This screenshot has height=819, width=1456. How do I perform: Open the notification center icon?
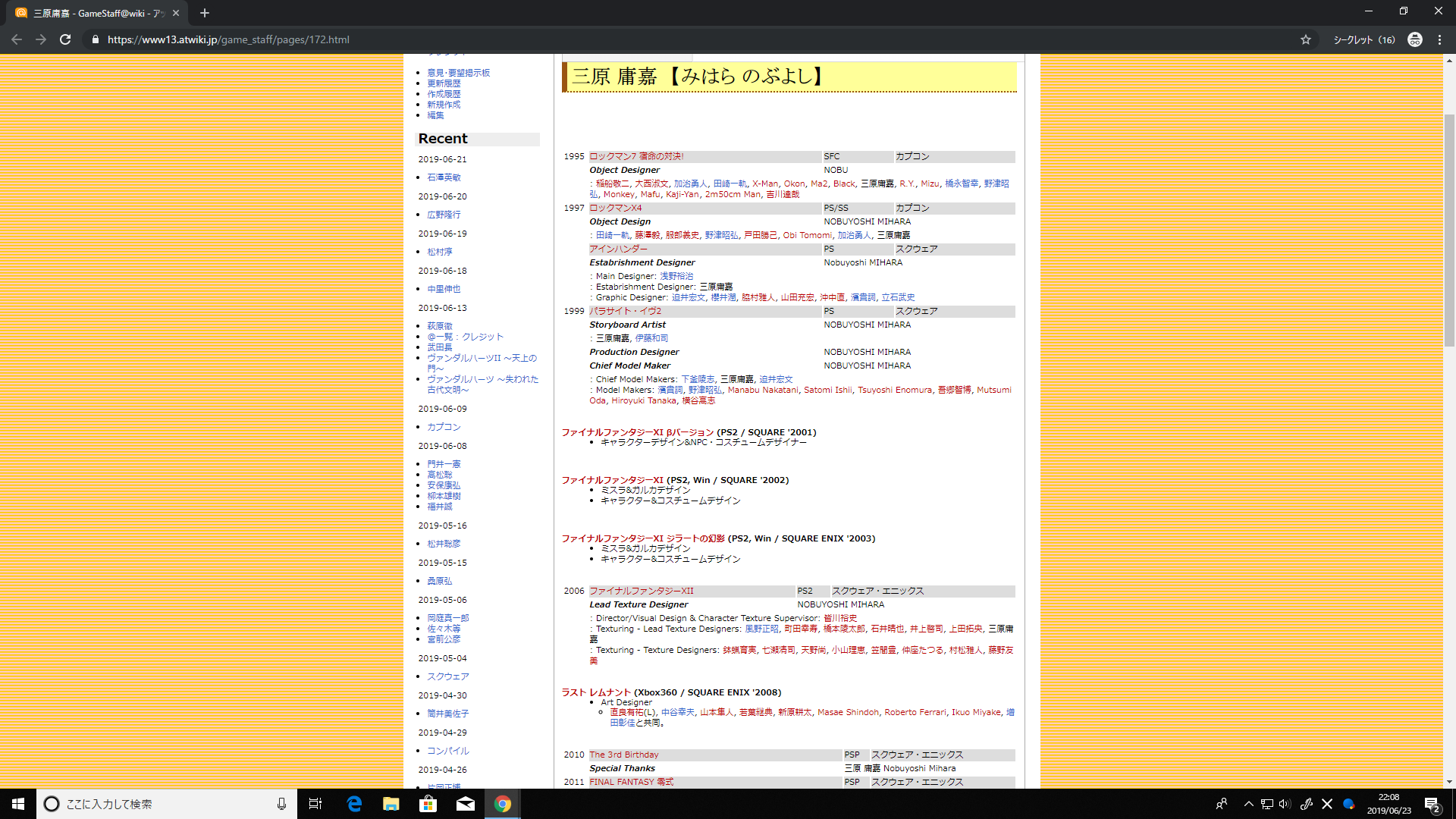pos(1432,805)
